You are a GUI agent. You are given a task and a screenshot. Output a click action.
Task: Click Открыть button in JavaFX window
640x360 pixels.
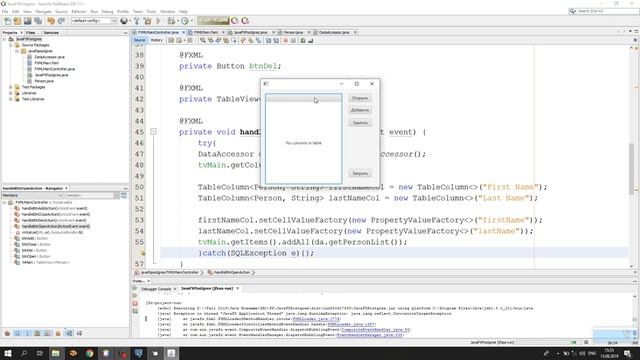[360, 98]
